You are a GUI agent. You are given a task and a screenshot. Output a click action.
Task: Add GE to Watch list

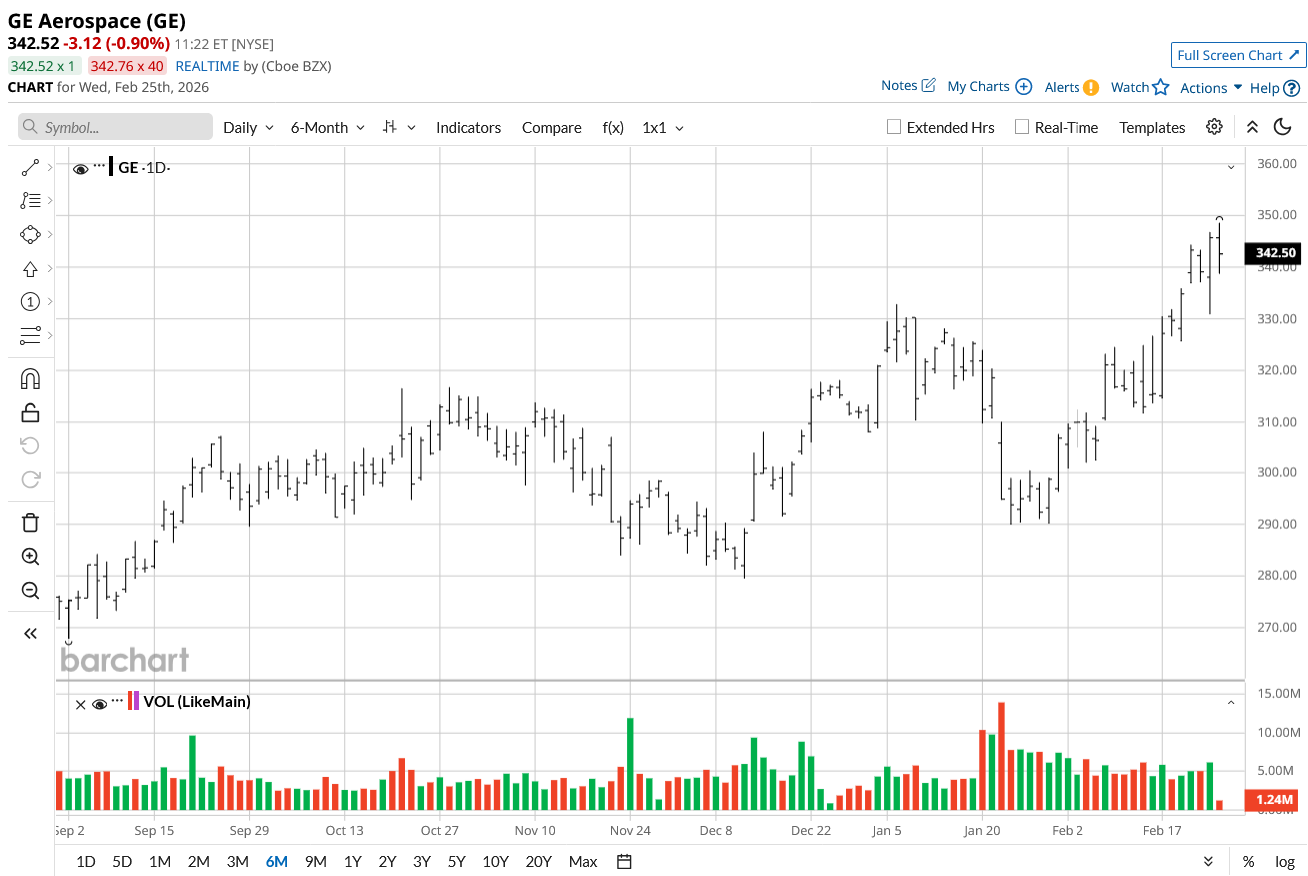1140,87
